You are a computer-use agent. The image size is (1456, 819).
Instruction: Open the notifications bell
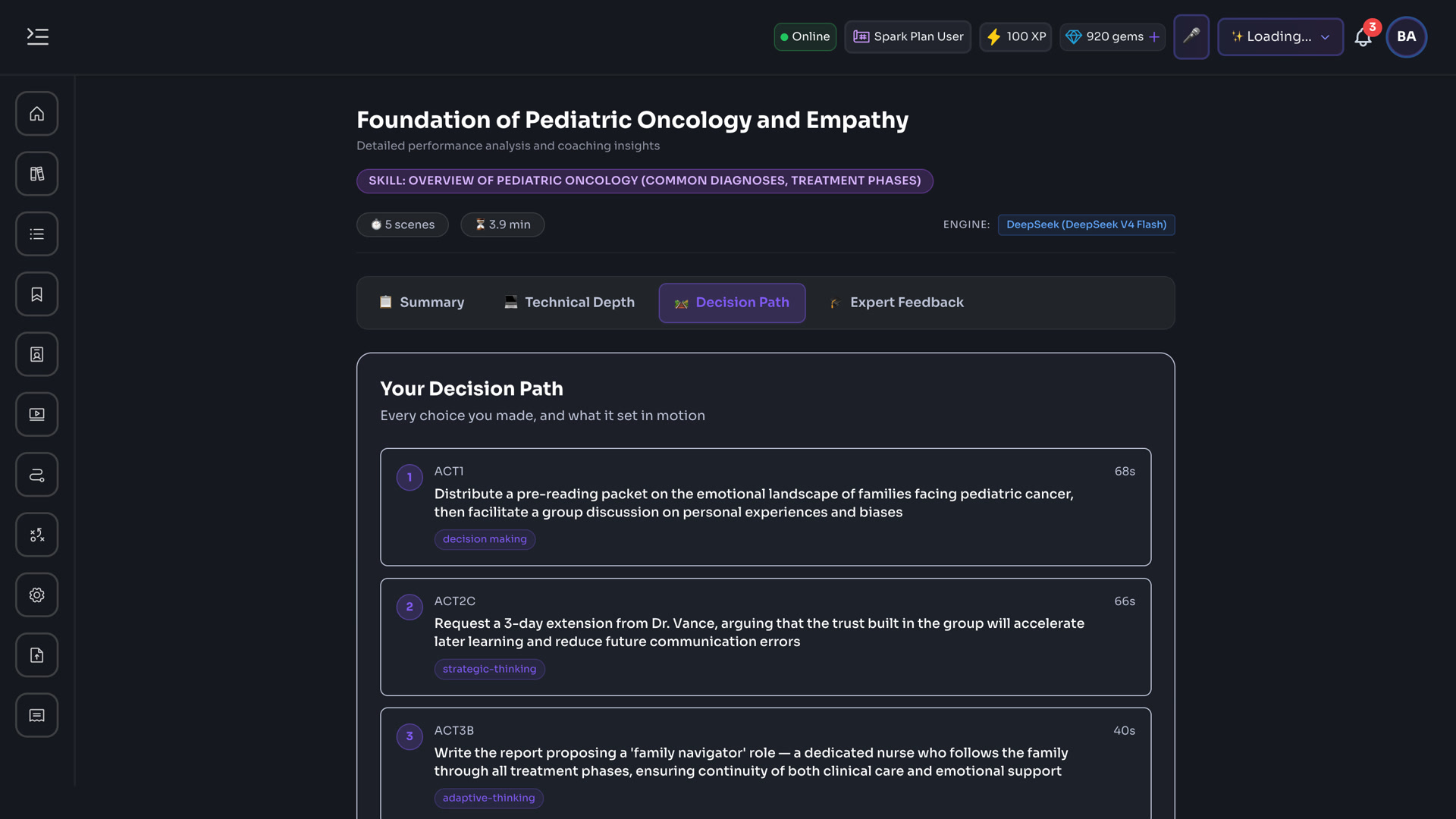coord(1363,37)
